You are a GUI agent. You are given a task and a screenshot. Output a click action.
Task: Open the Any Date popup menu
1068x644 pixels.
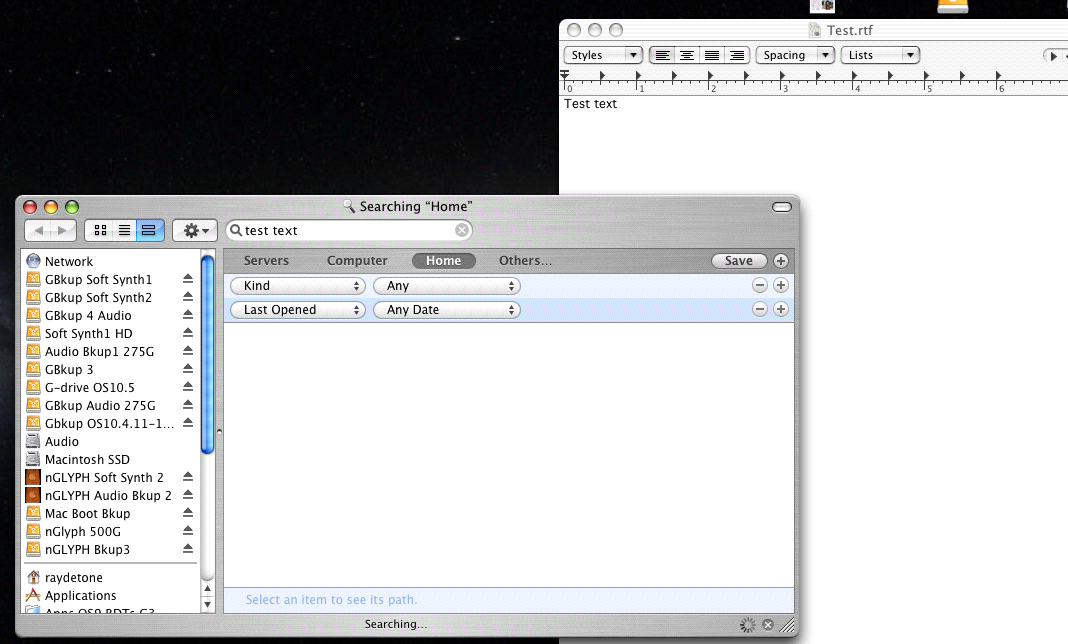(x=447, y=310)
